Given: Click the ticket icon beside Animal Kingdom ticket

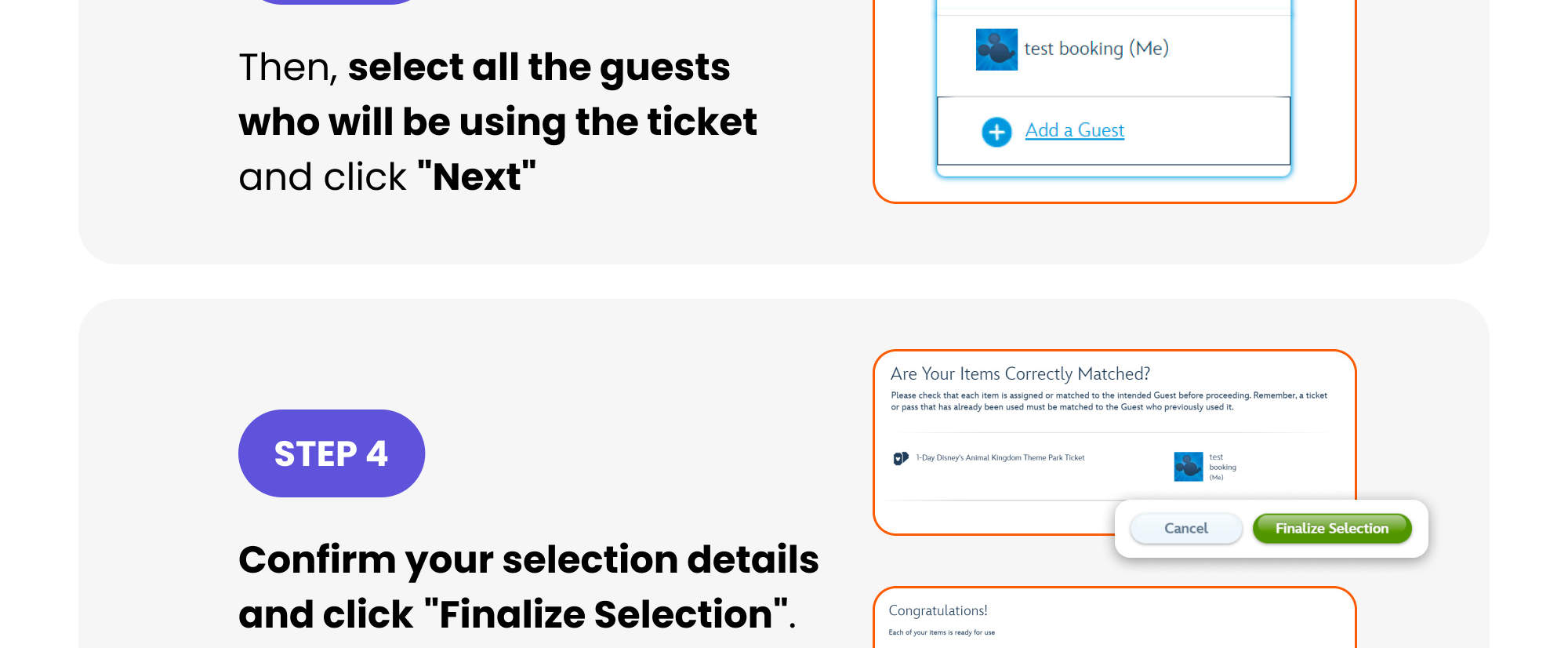Looking at the screenshot, I should point(901,458).
